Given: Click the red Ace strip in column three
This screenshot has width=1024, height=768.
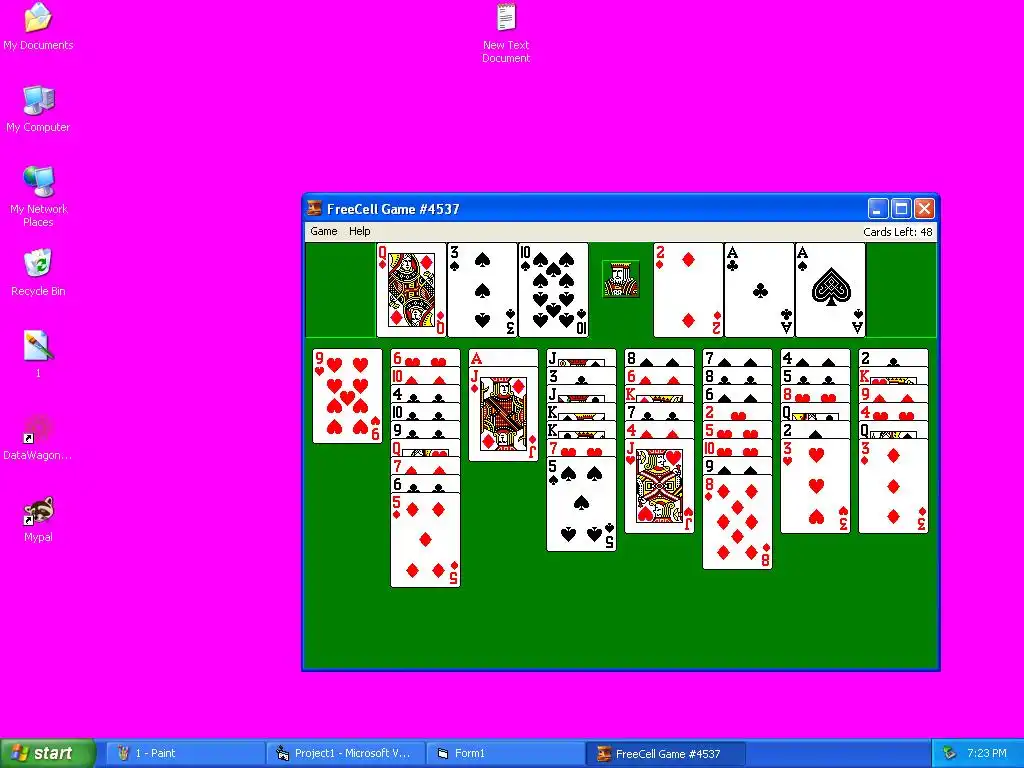Looking at the screenshot, I should (x=504, y=359).
